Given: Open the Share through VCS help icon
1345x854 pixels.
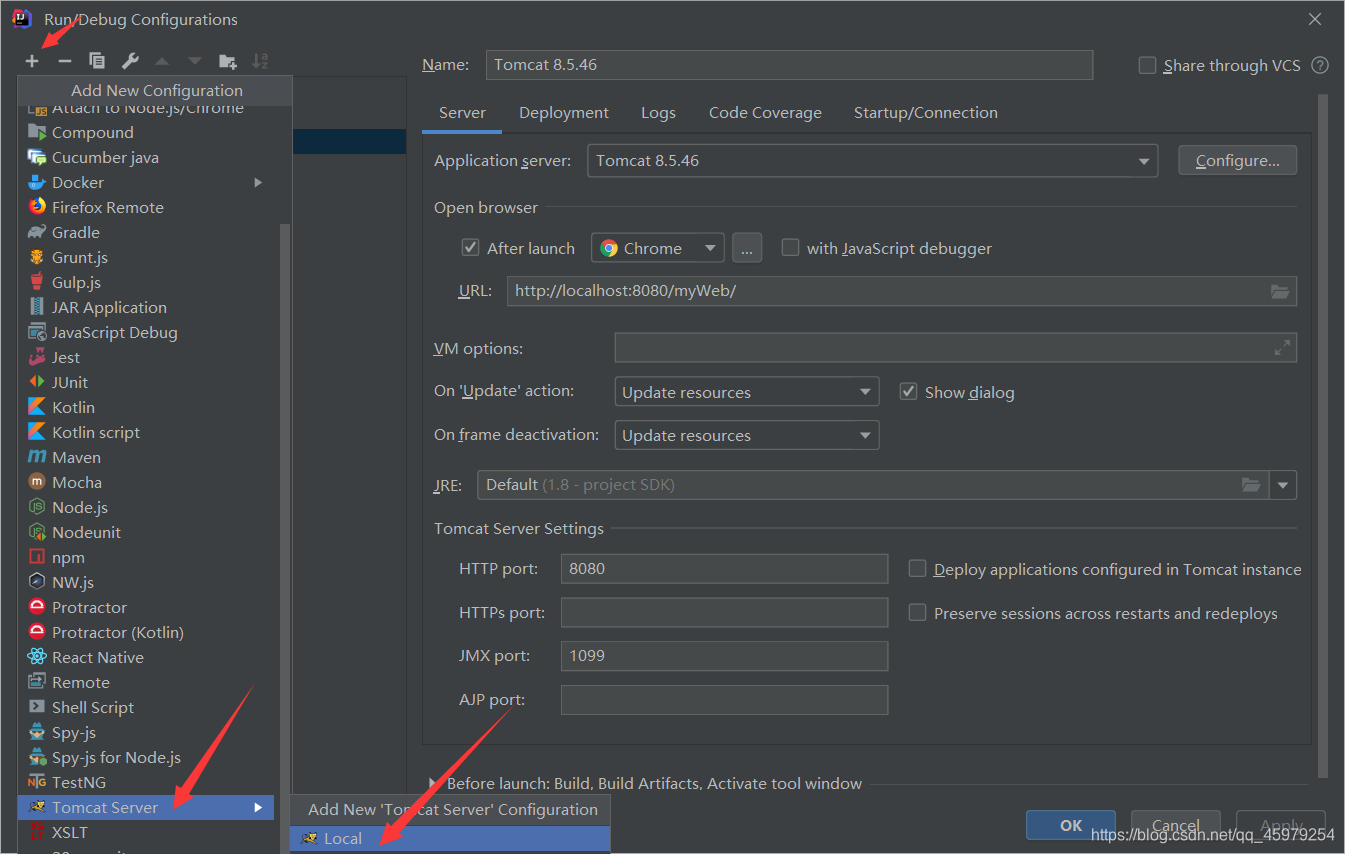Looking at the screenshot, I should tap(1320, 65).
